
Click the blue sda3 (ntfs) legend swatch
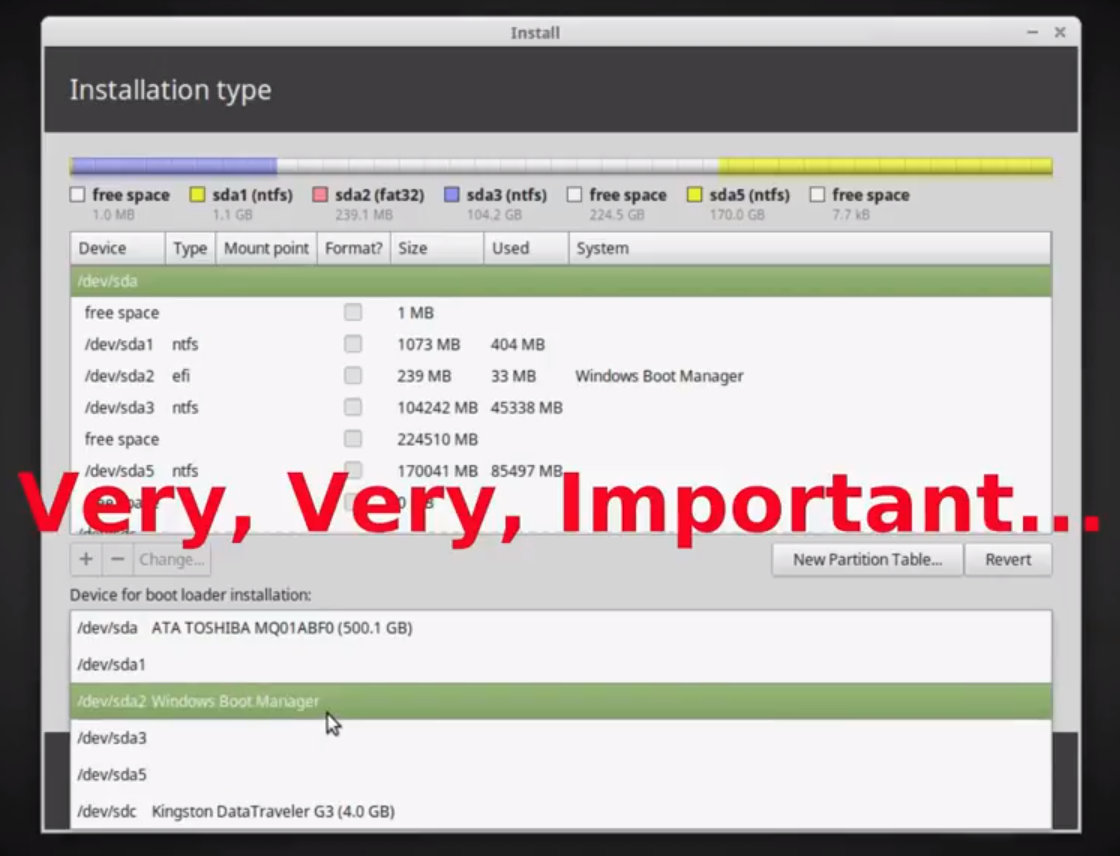pos(452,195)
